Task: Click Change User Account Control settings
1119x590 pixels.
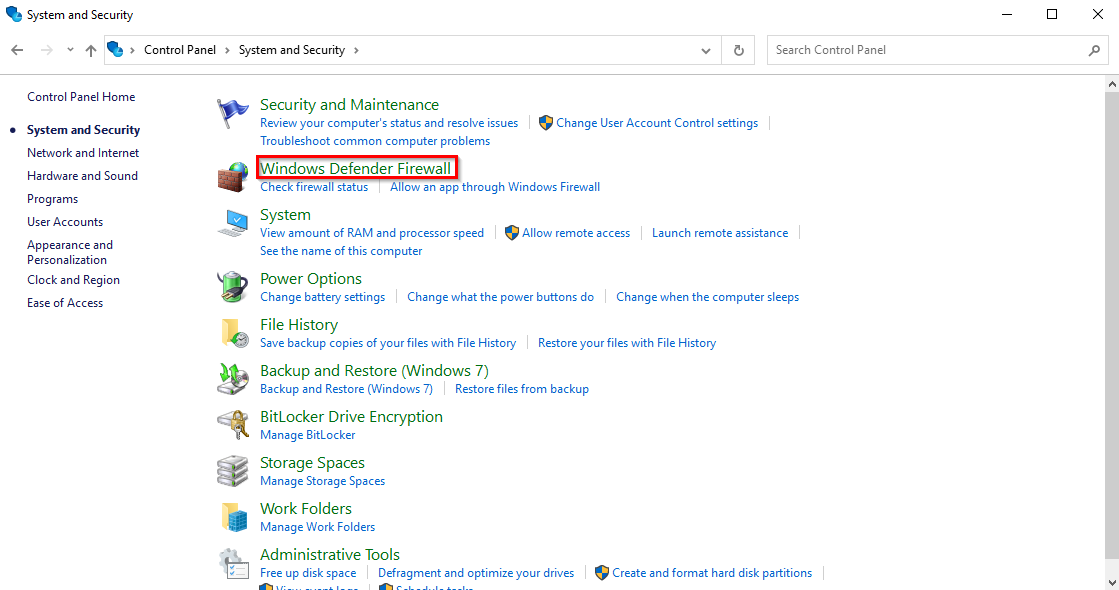Action: click(x=657, y=123)
